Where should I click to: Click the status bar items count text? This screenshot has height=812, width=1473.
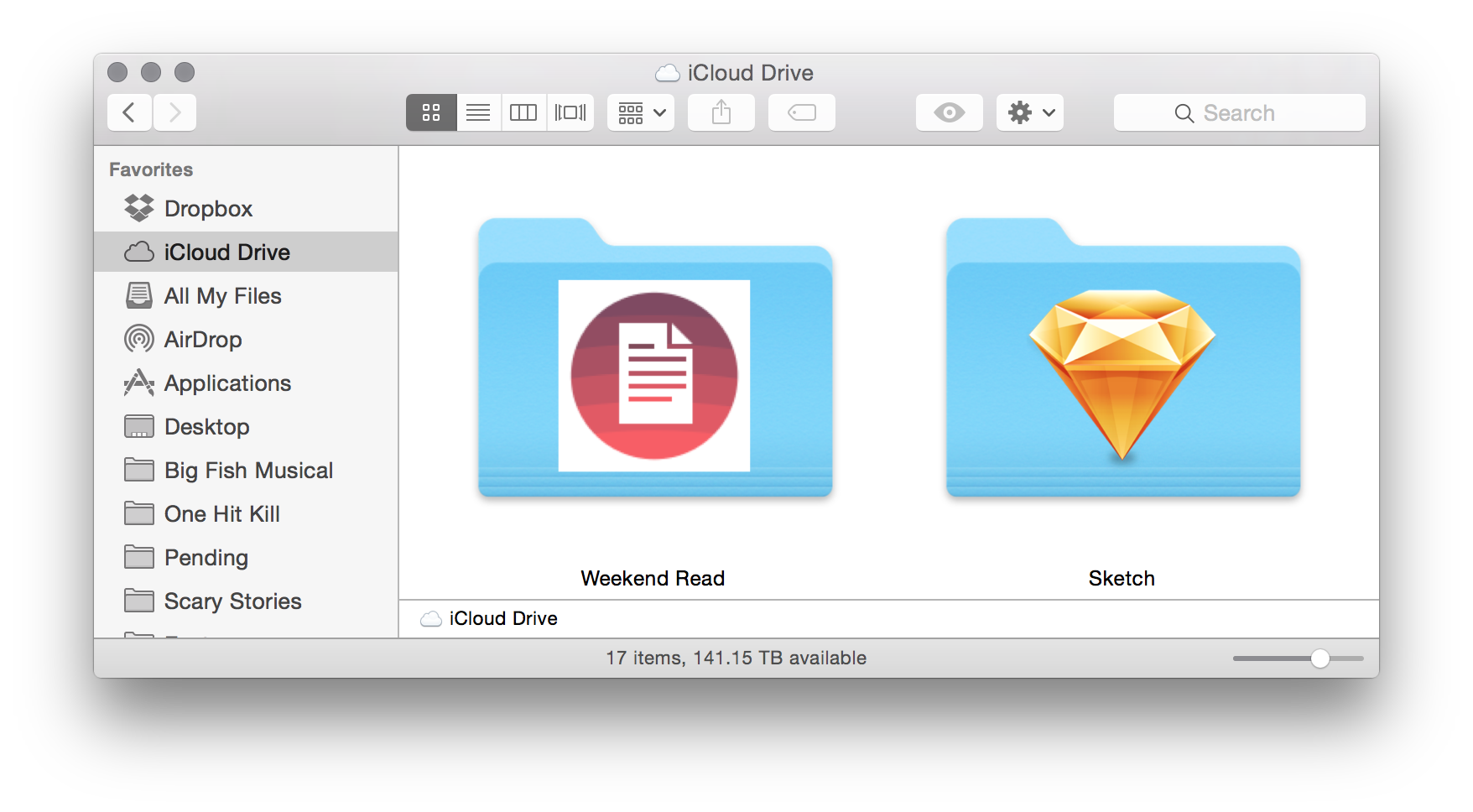[736, 658]
